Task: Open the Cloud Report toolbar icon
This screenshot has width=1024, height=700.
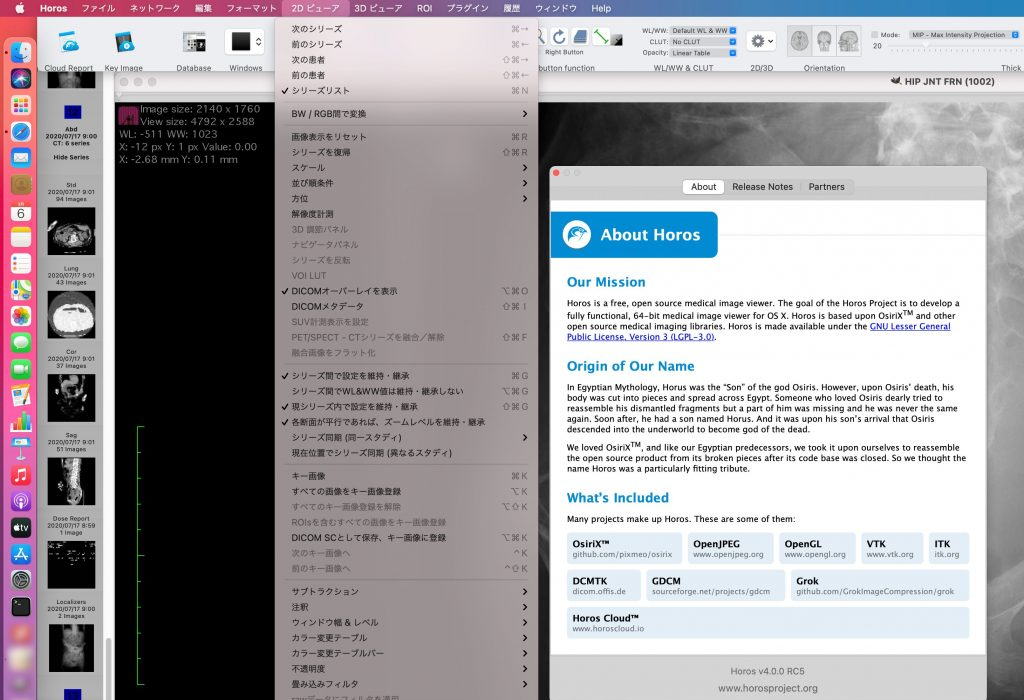Action: click(x=69, y=42)
